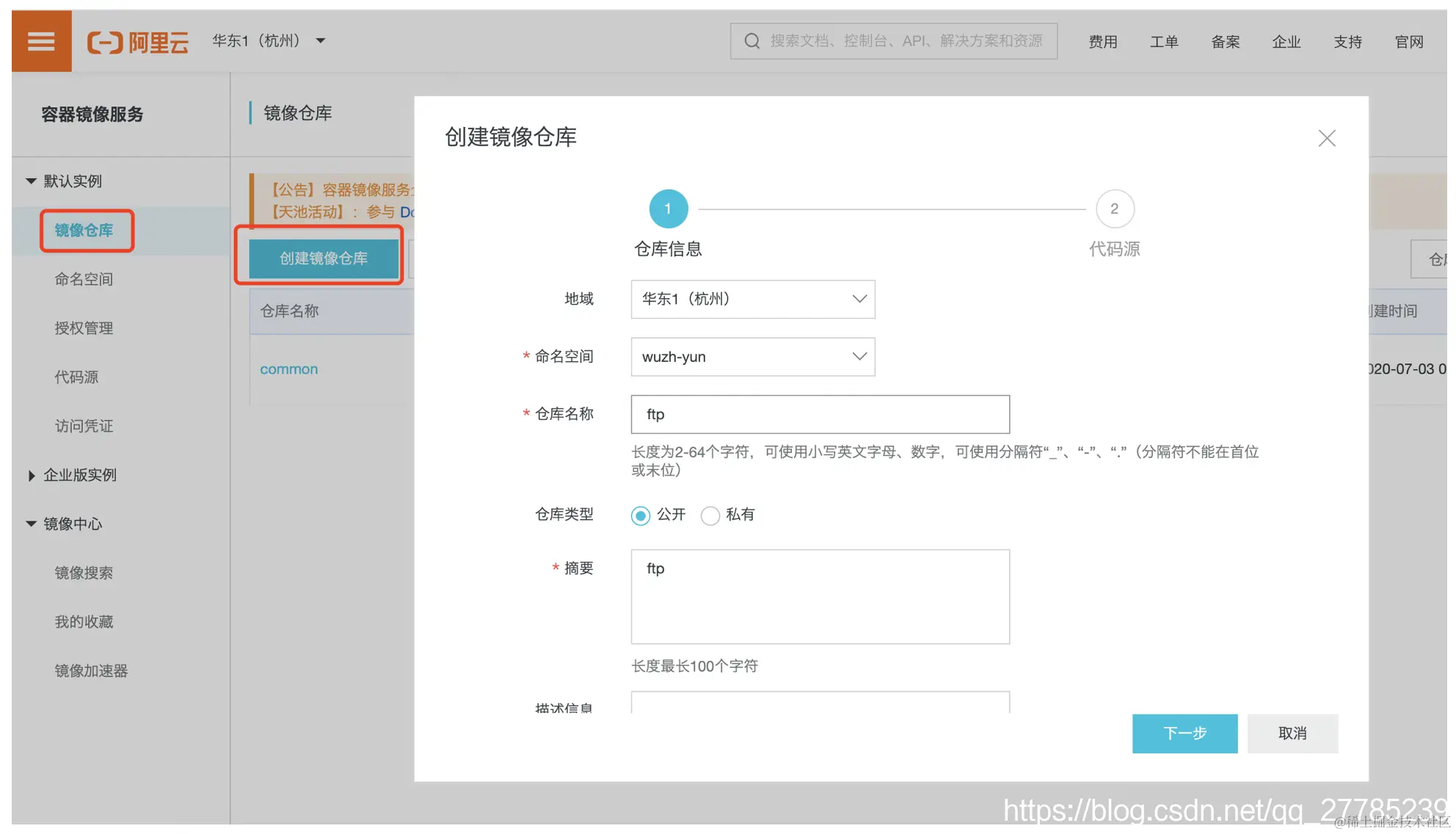This screenshot has width=1456, height=834.
Task: Click the Alibaba Cloud logo
Action: coord(137,42)
